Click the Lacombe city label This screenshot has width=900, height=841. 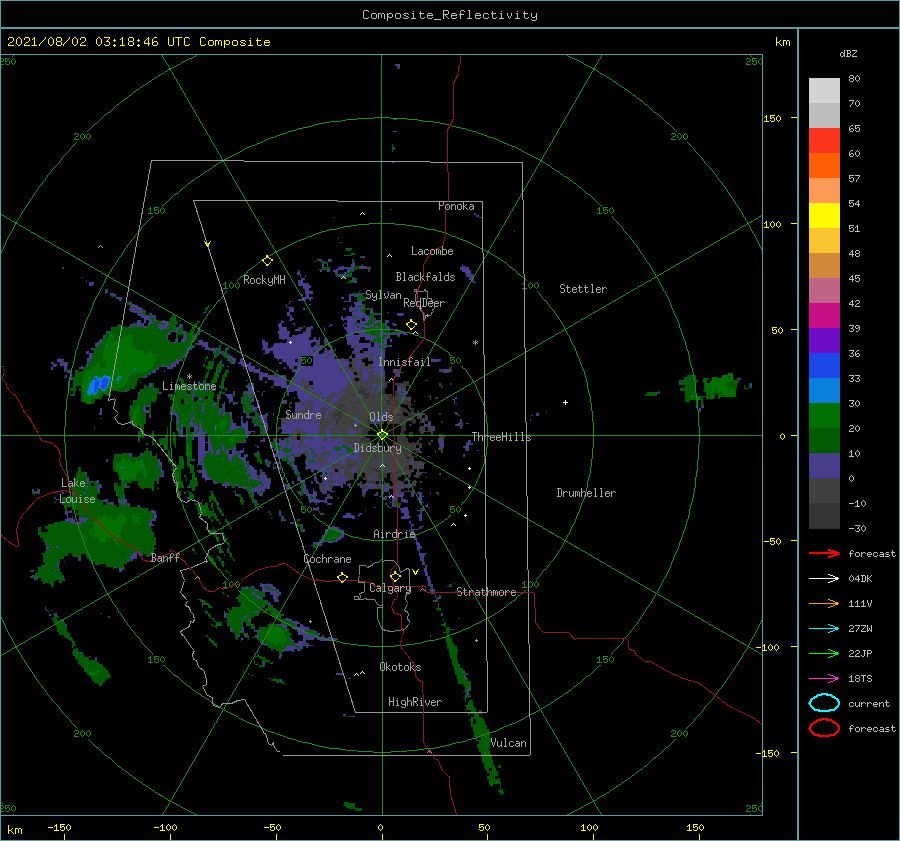(432, 251)
